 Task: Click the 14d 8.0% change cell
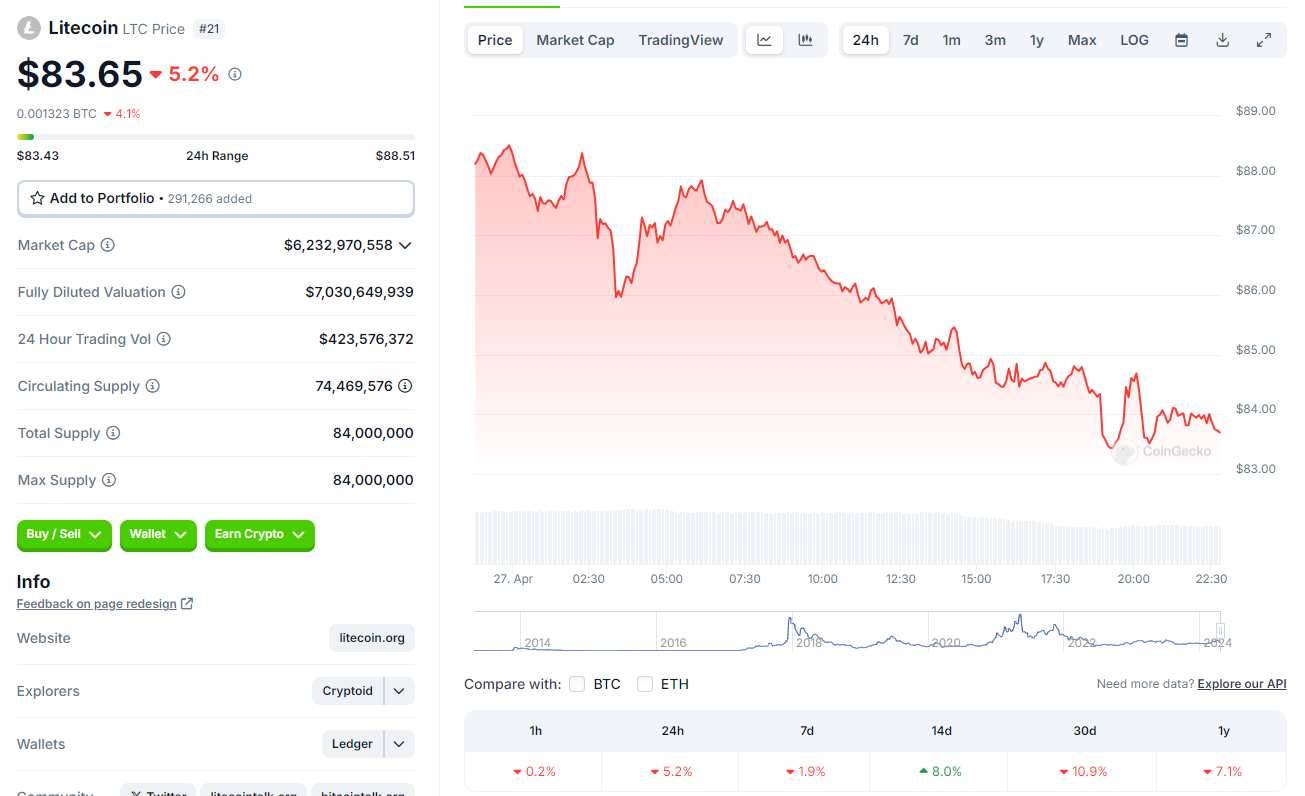941,771
